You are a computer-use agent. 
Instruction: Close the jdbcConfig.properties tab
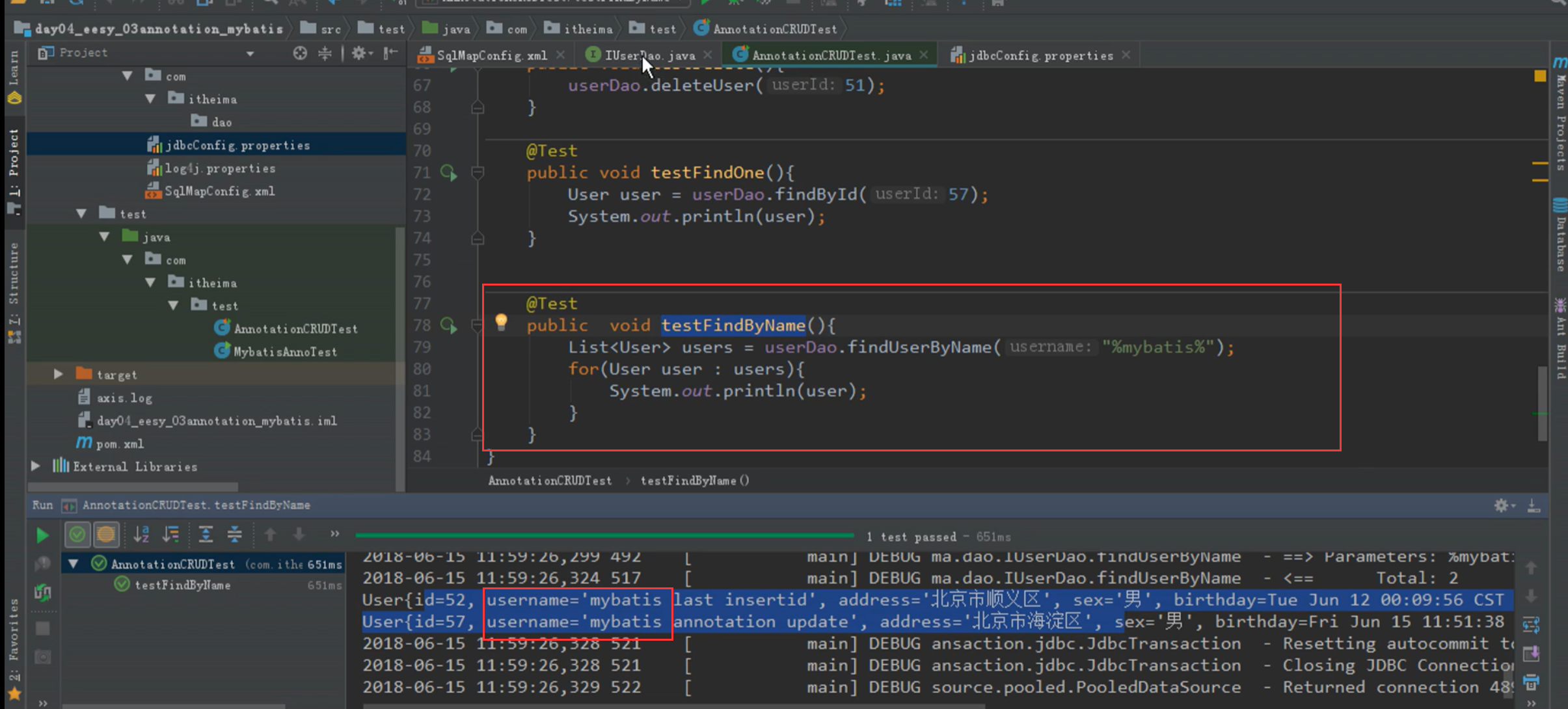point(1126,55)
